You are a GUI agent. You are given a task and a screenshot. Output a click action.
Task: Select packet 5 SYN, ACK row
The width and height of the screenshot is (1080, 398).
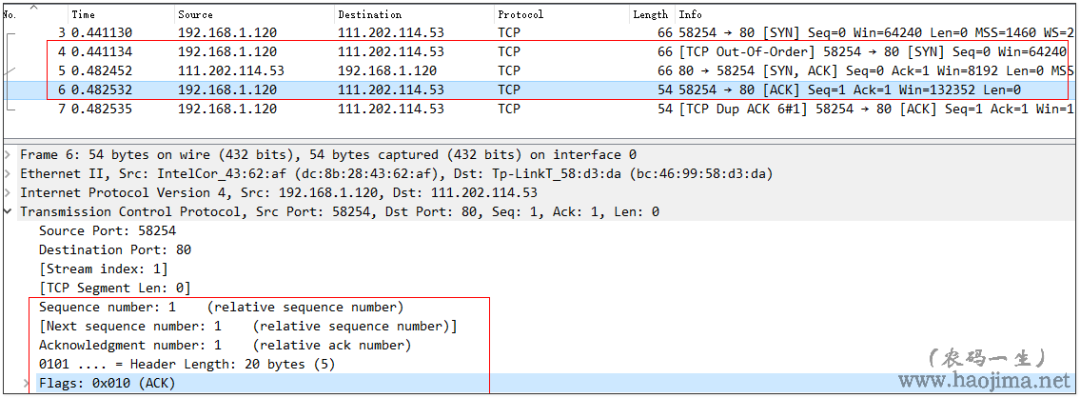tap(540, 71)
